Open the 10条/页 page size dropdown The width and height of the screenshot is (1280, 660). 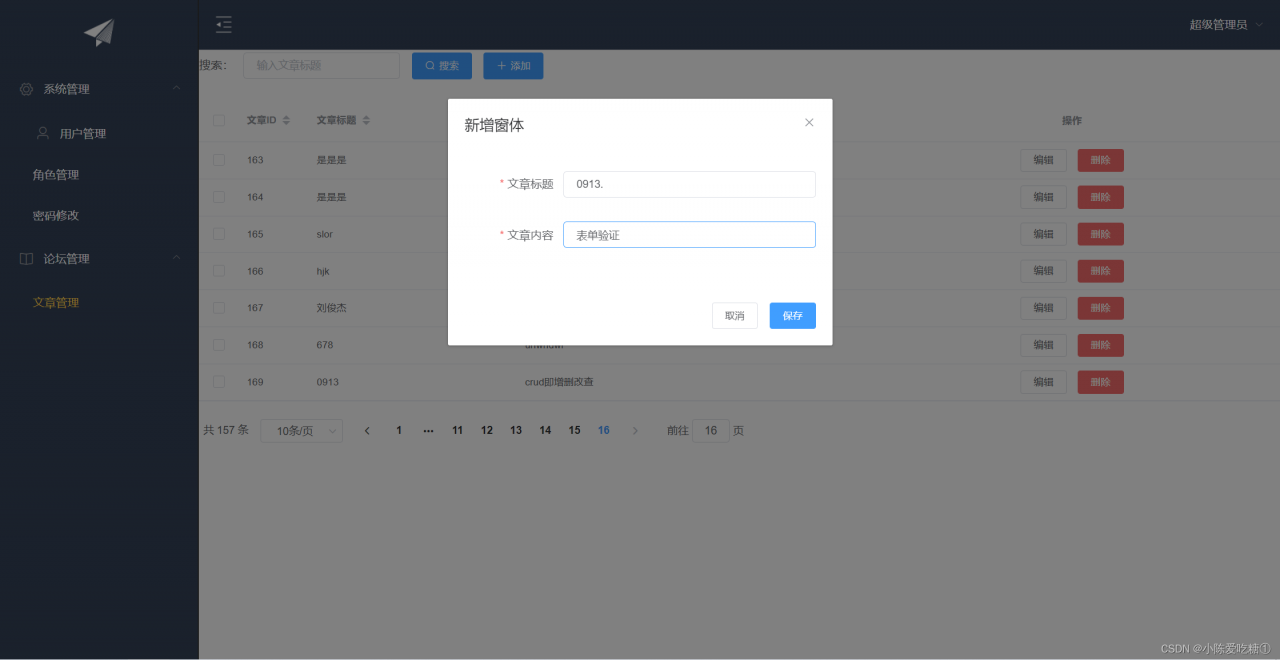301,431
